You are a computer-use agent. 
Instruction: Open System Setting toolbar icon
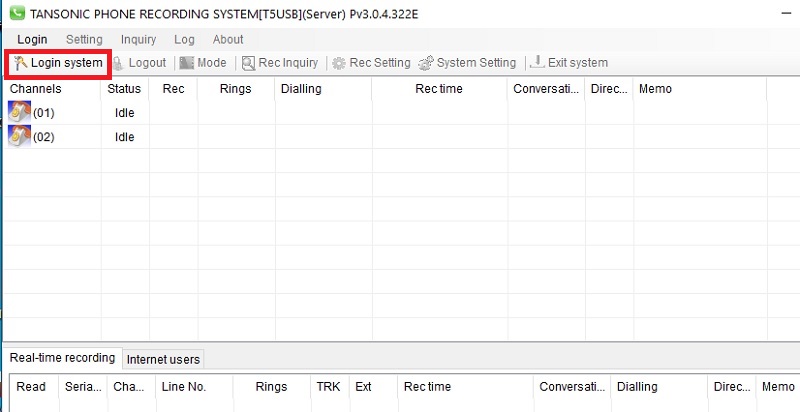[426, 63]
